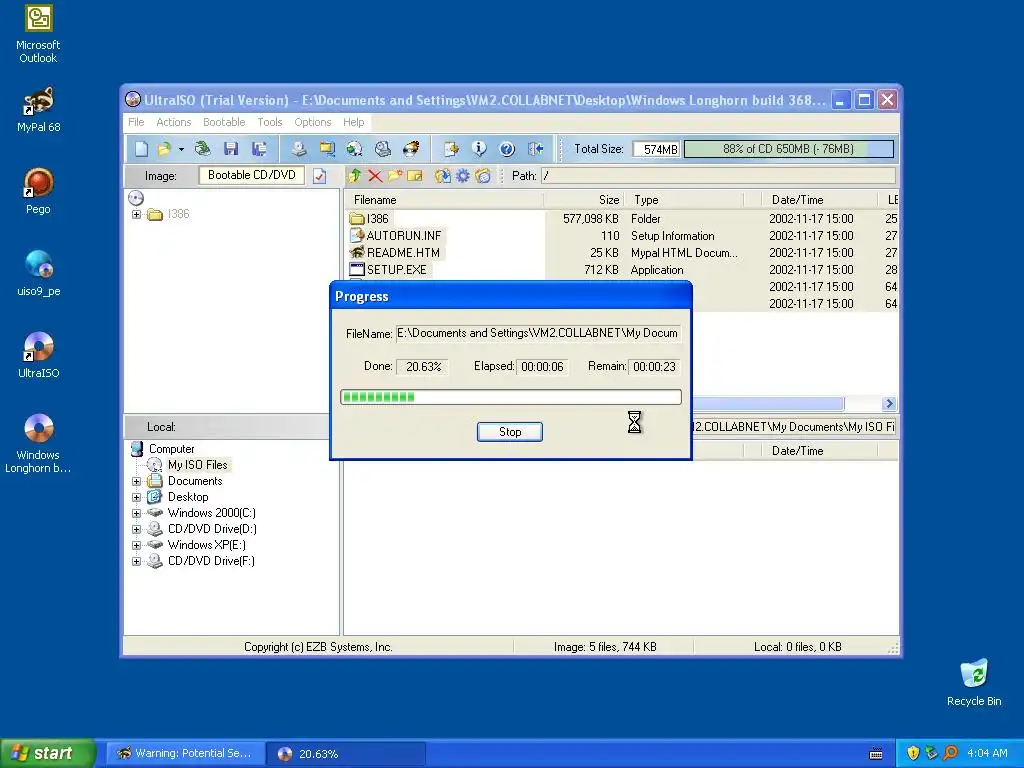Click the folder icon right of the gear

point(483,176)
